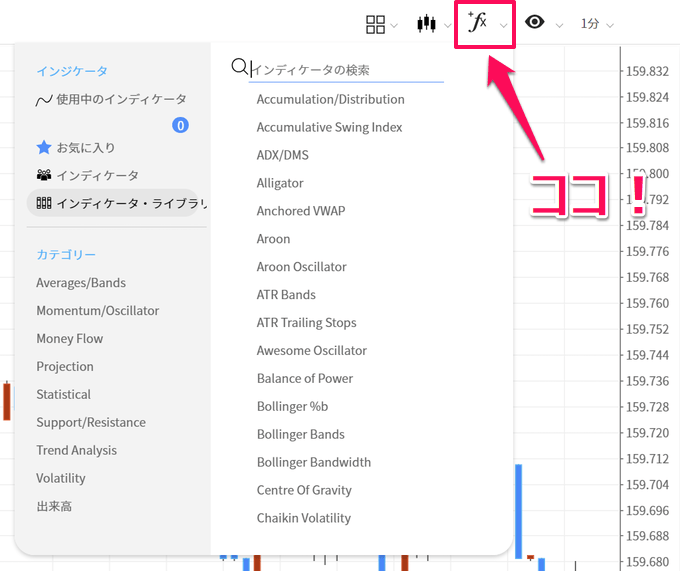Screen dimensions: 680x571
Task: Filter by Money Flow category
Action: coord(70,339)
